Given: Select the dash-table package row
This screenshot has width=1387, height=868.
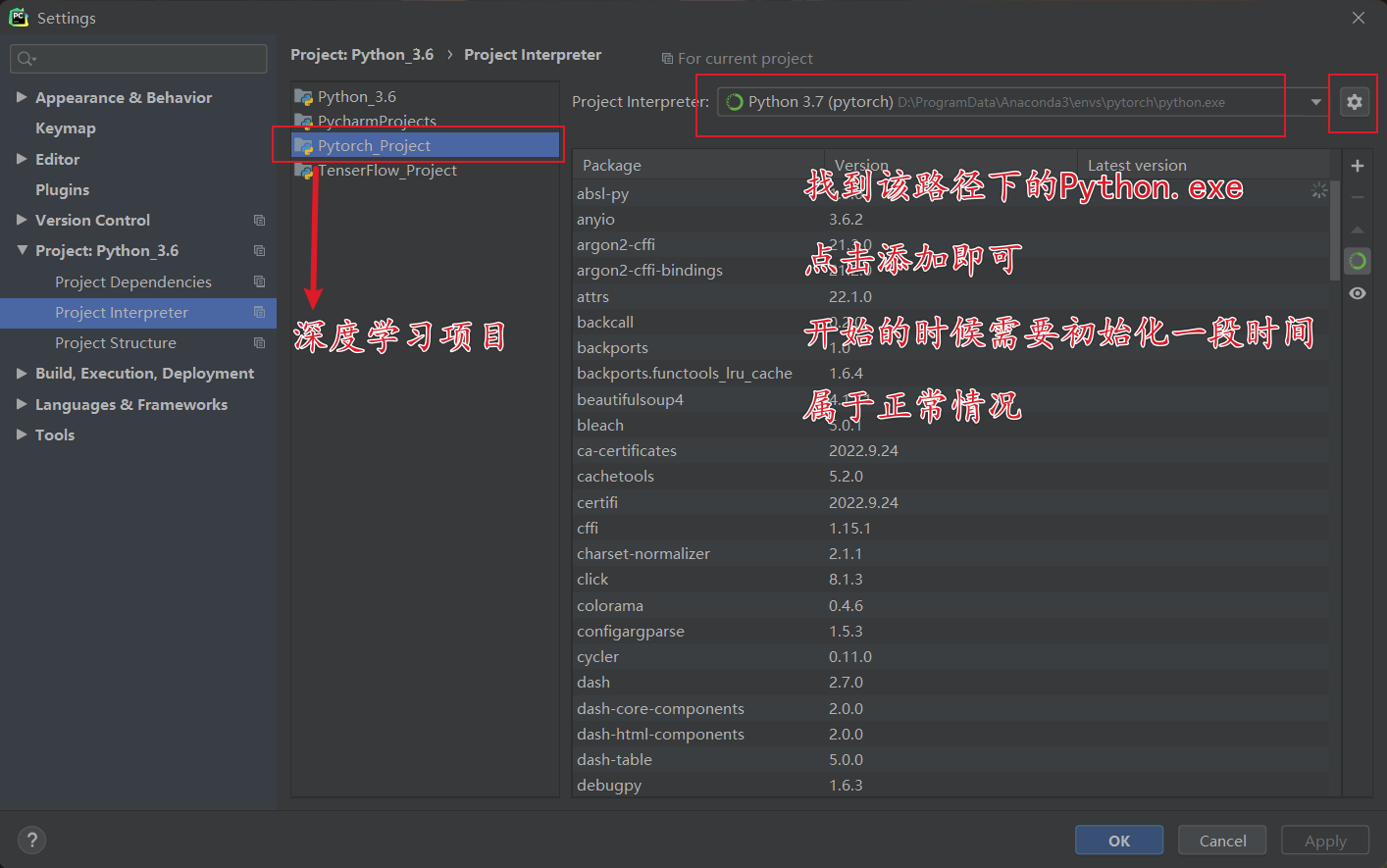Looking at the screenshot, I should coord(950,759).
